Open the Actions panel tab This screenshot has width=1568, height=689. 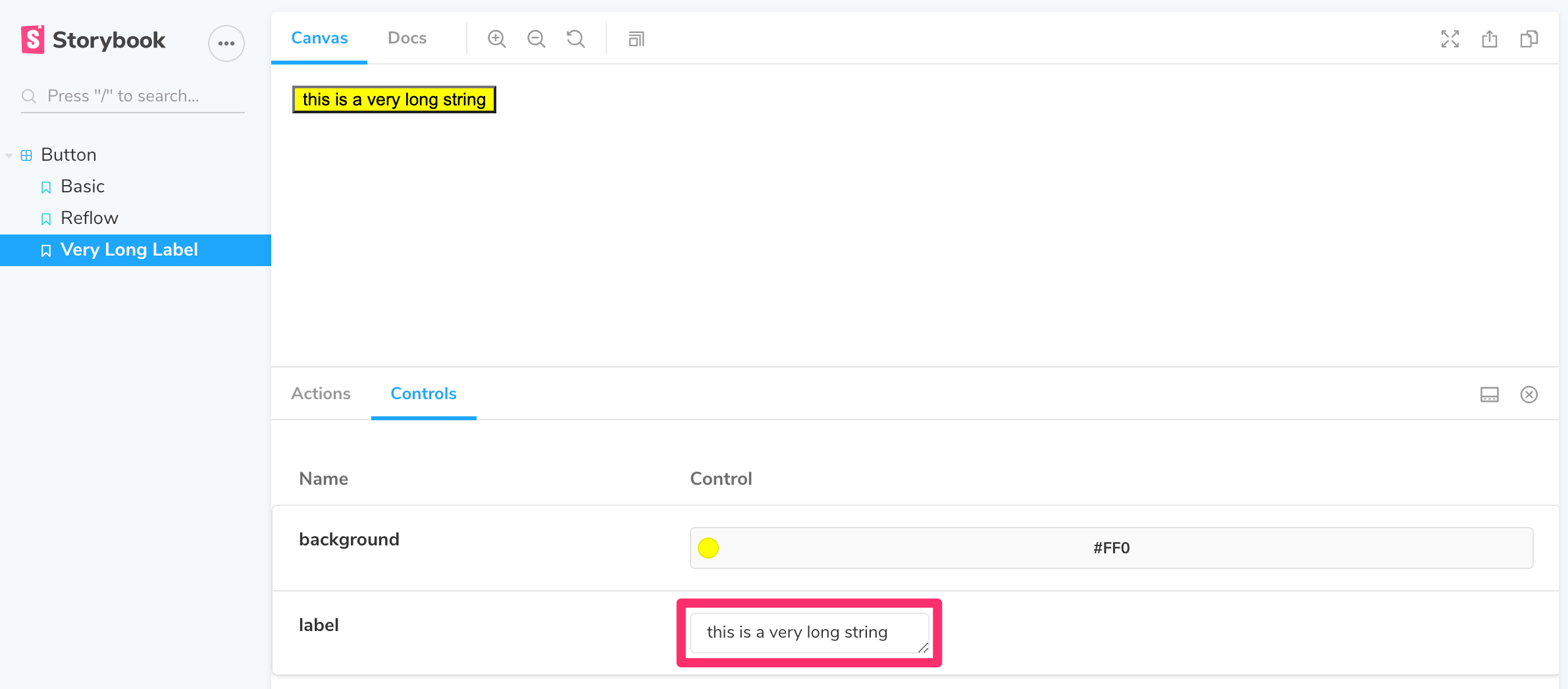coord(321,393)
